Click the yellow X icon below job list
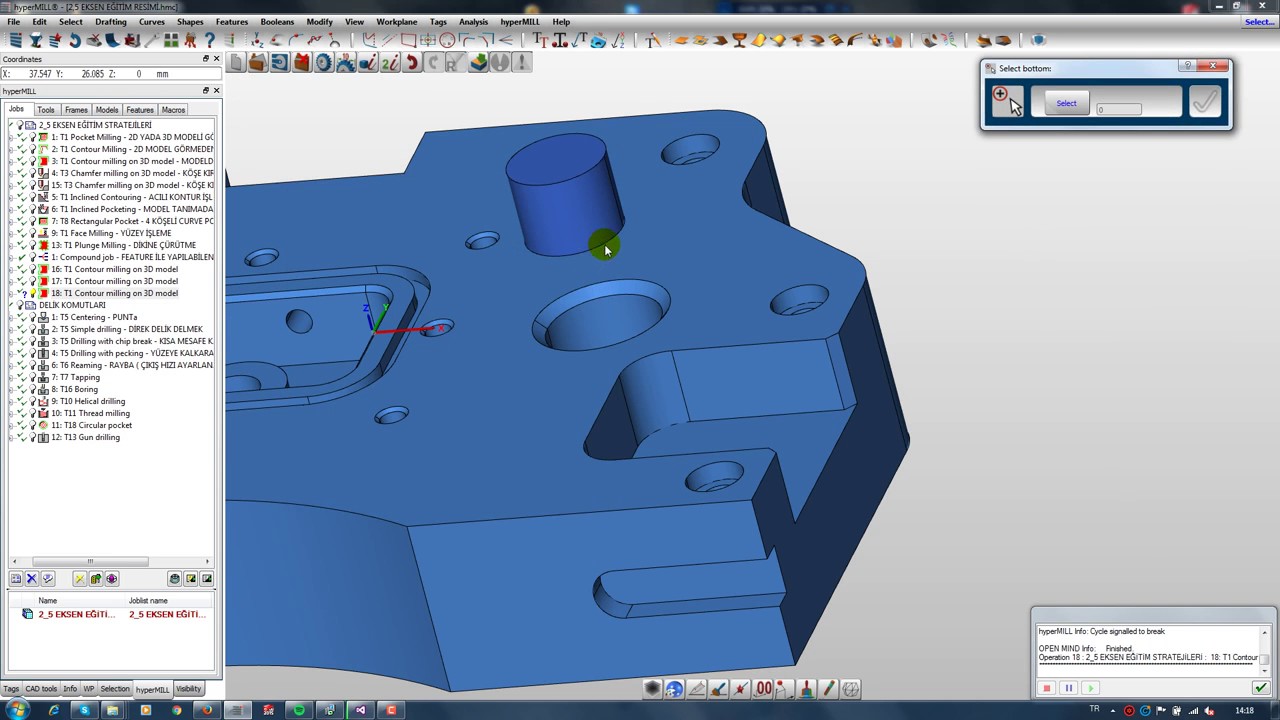This screenshot has height=720, width=1280. click(x=80, y=579)
